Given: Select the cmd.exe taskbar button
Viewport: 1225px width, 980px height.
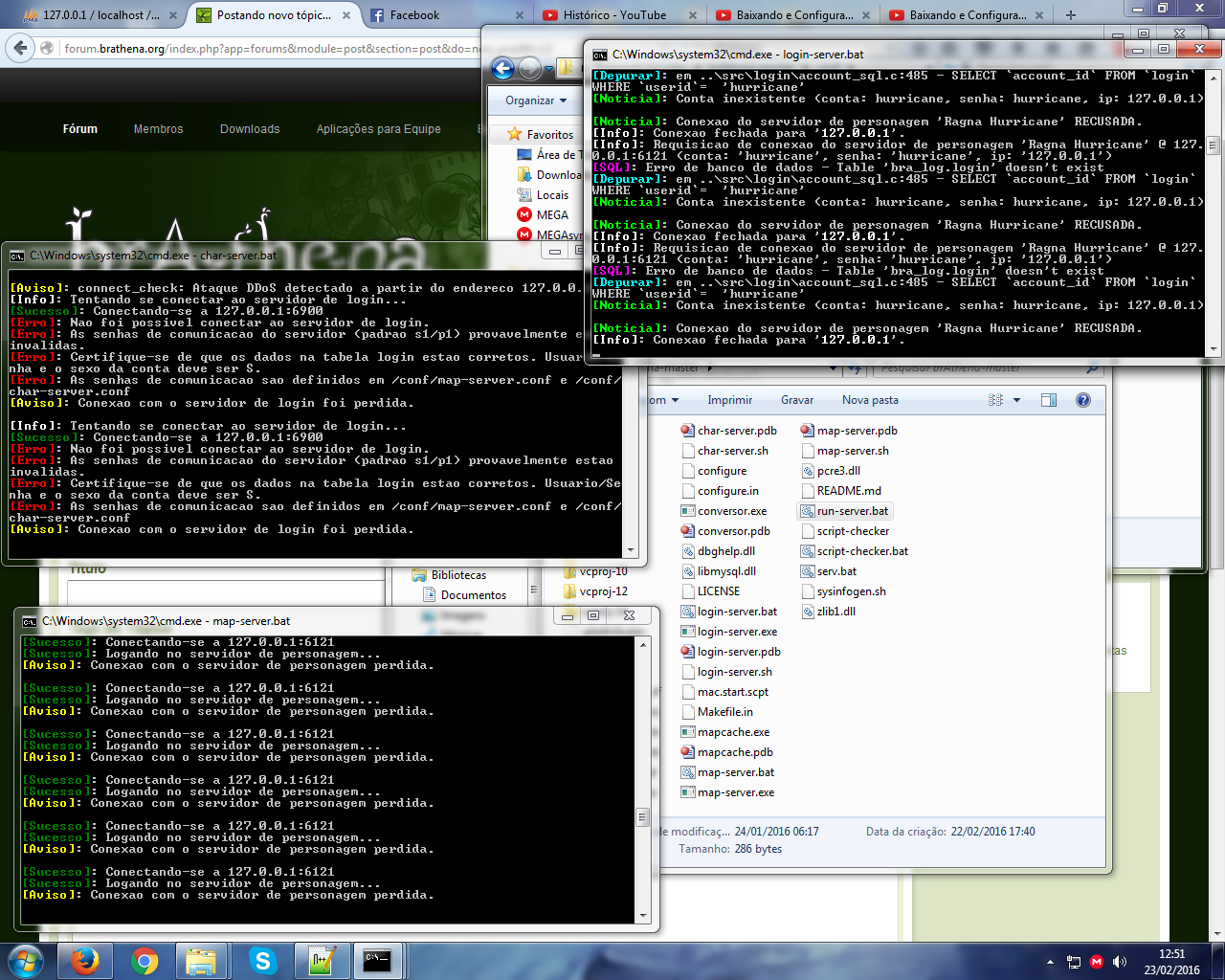Looking at the screenshot, I should (379, 961).
